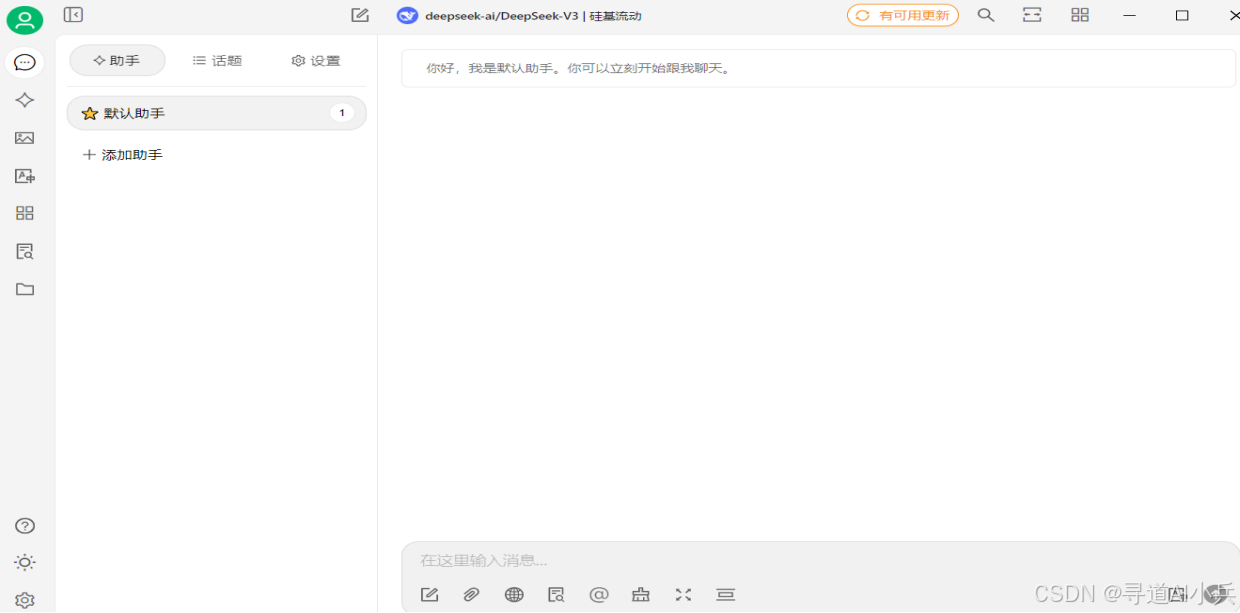Open the mini apps grid in top bar
This screenshot has height=613, width=1240.
[1080, 15]
